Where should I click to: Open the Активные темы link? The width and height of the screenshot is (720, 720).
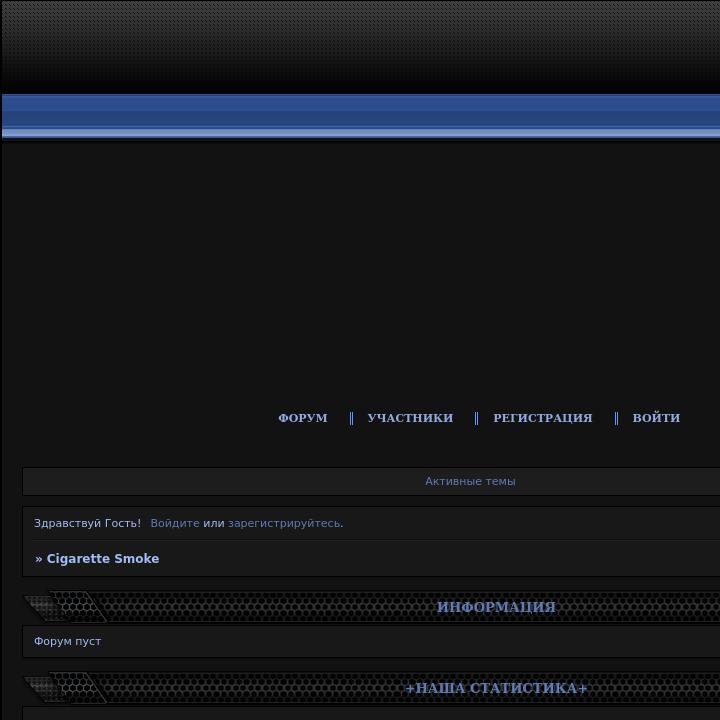pos(470,481)
